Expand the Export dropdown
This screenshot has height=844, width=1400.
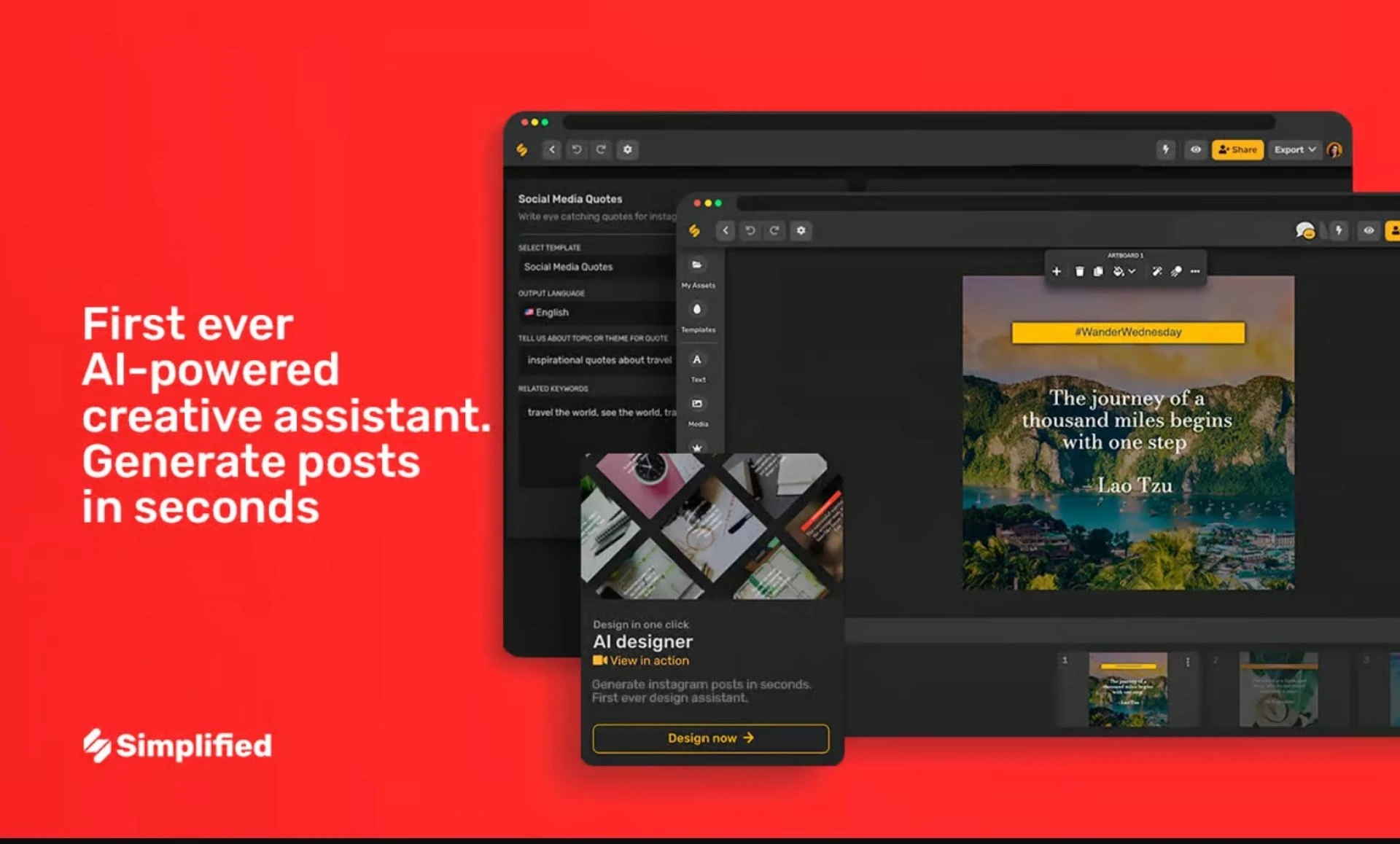pyautogui.click(x=1295, y=149)
